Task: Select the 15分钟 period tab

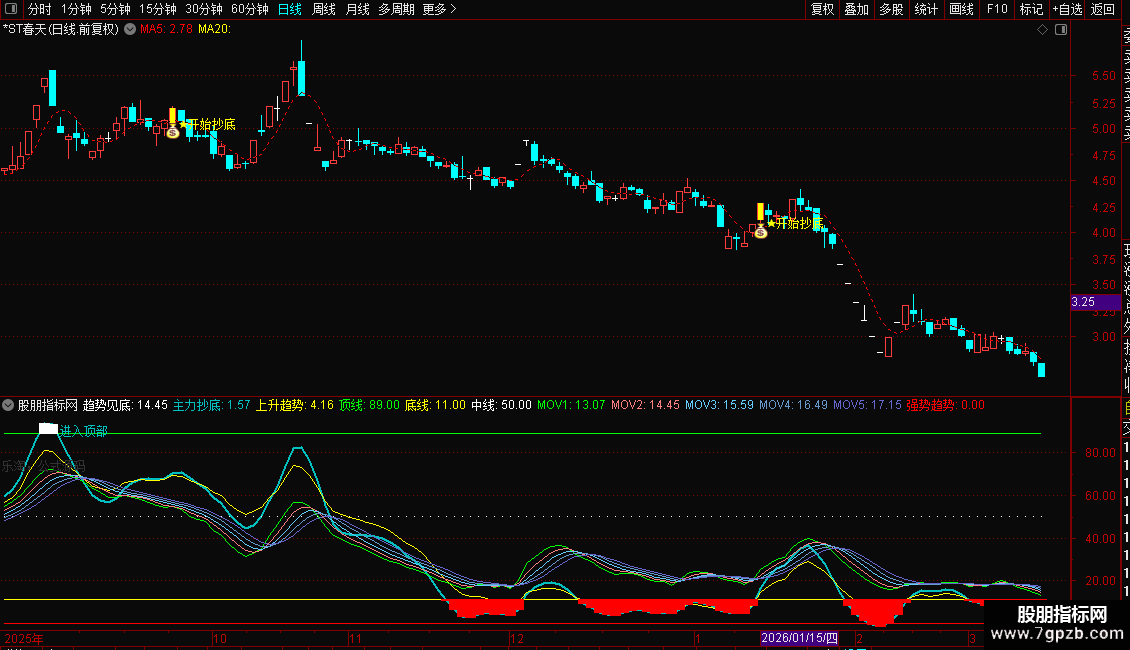Action: 158,9
